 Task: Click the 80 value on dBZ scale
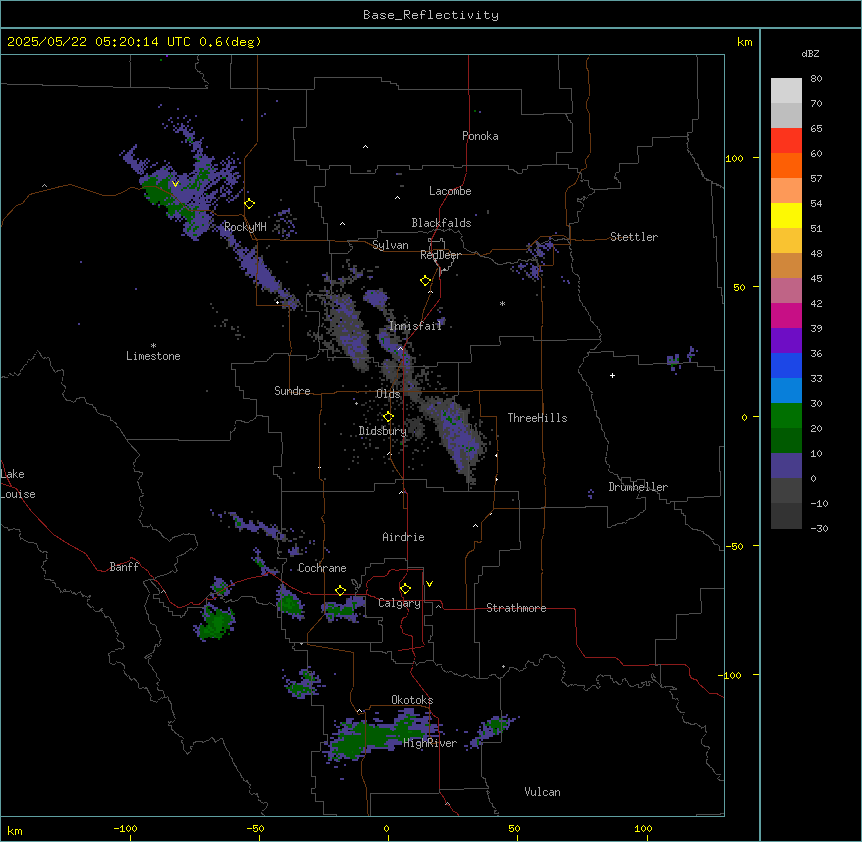[816, 79]
